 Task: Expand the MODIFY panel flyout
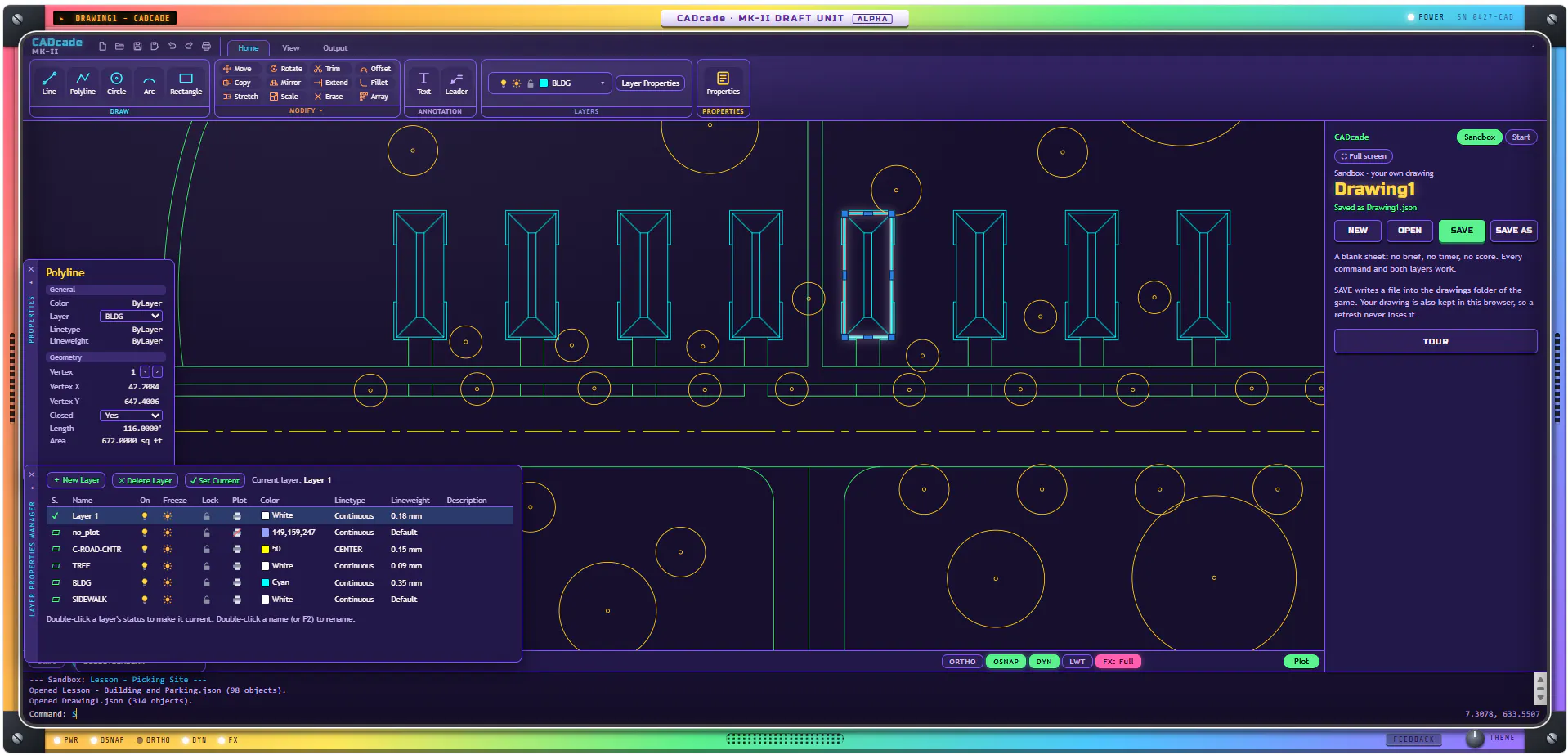(x=306, y=110)
